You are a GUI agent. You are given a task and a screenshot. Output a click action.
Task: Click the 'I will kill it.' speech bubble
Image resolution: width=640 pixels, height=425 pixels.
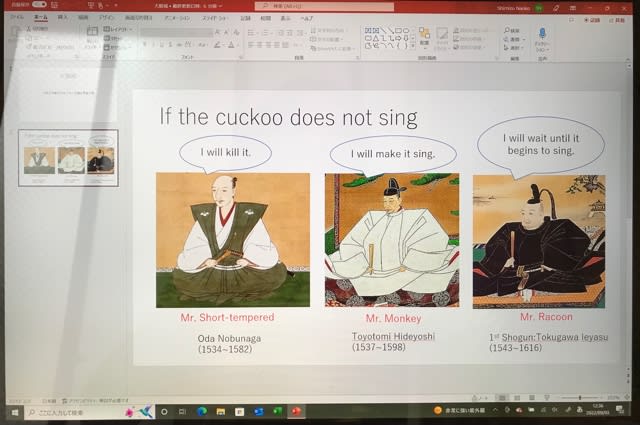click(225, 153)
